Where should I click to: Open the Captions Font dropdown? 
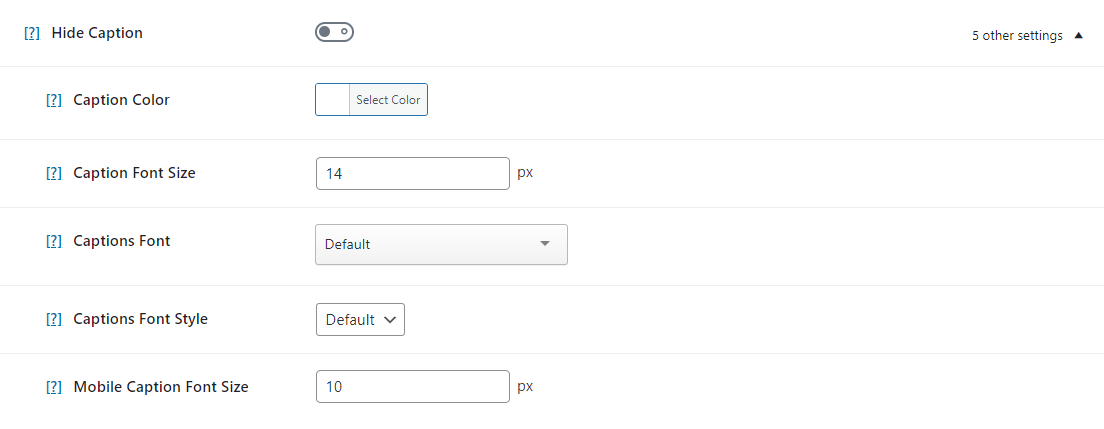[x=441, y=244]
